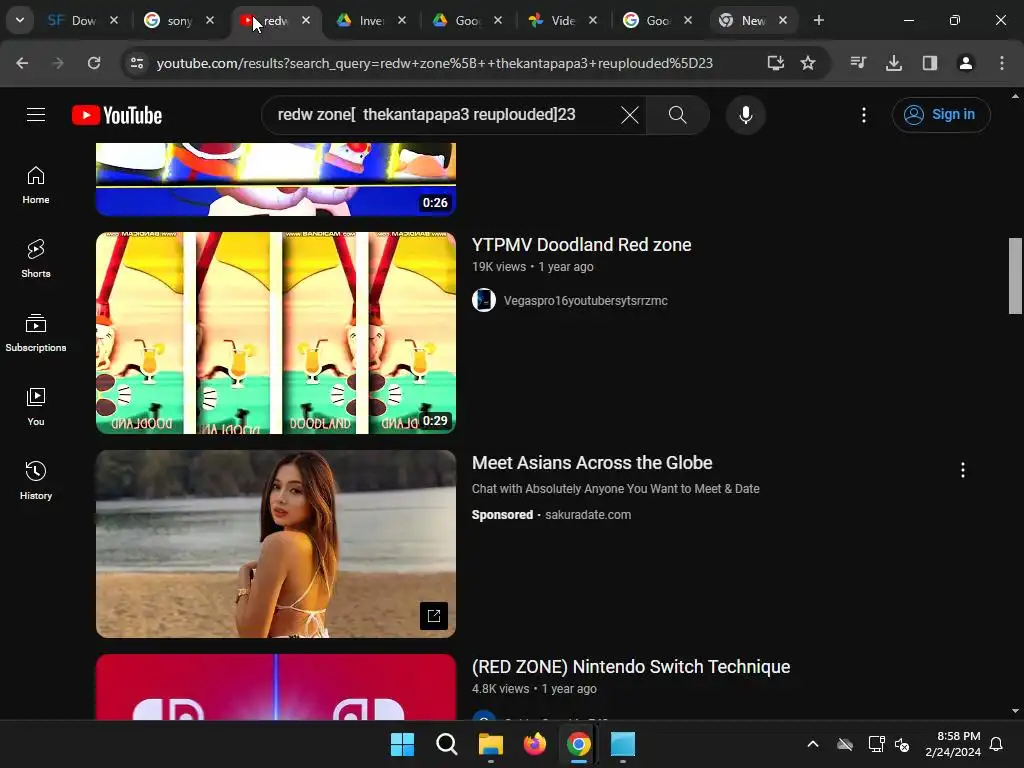1024x768 pixels.
Task: Open media controls icon in toolbar
Action: click(x=858, y=63)
